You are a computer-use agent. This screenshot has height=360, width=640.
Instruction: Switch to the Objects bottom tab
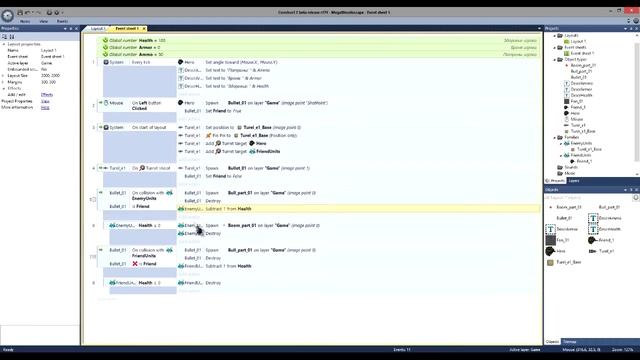[x=552, y=342]
